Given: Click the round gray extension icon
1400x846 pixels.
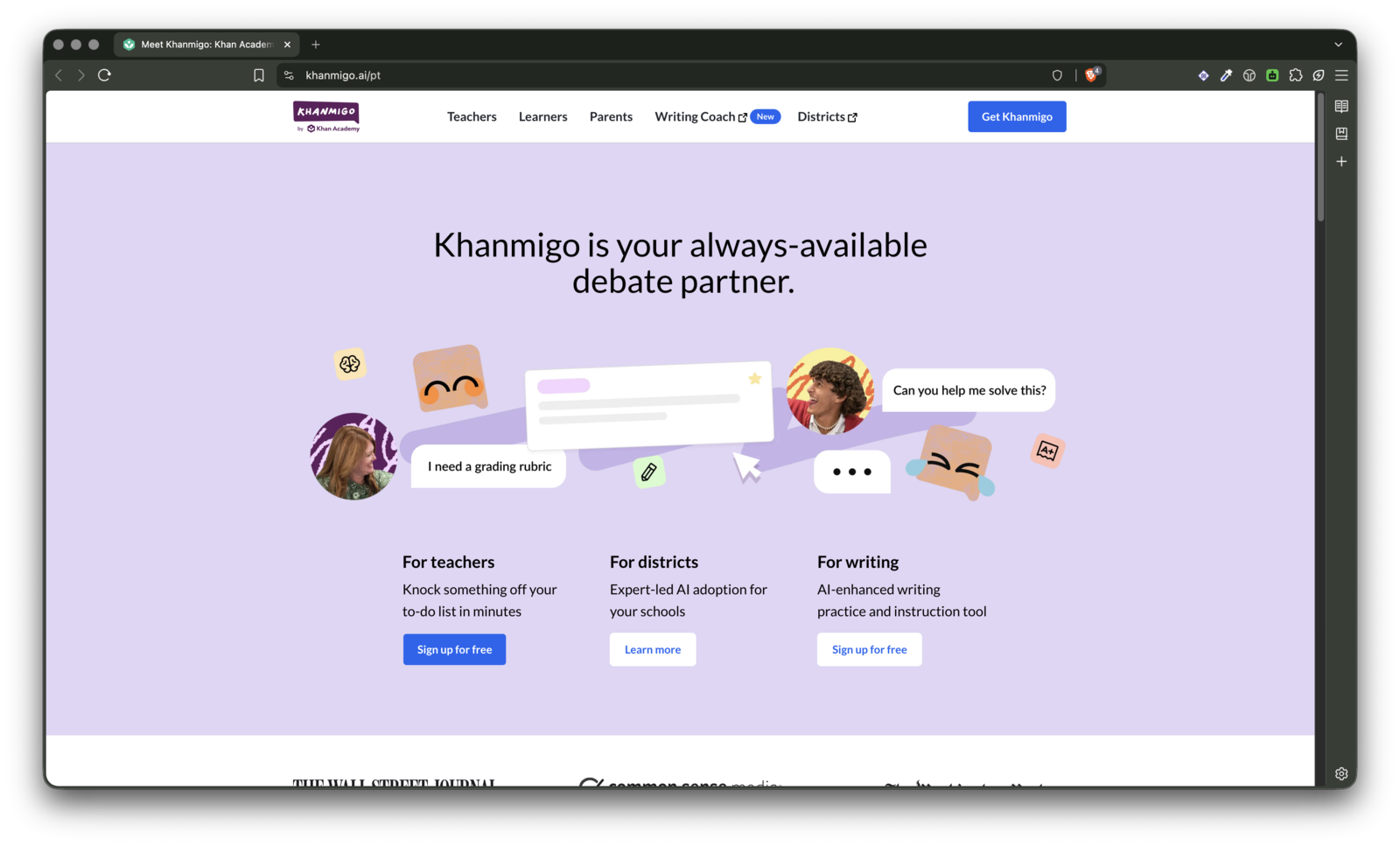Looking at the screenshot, I should click(1249, 75).
